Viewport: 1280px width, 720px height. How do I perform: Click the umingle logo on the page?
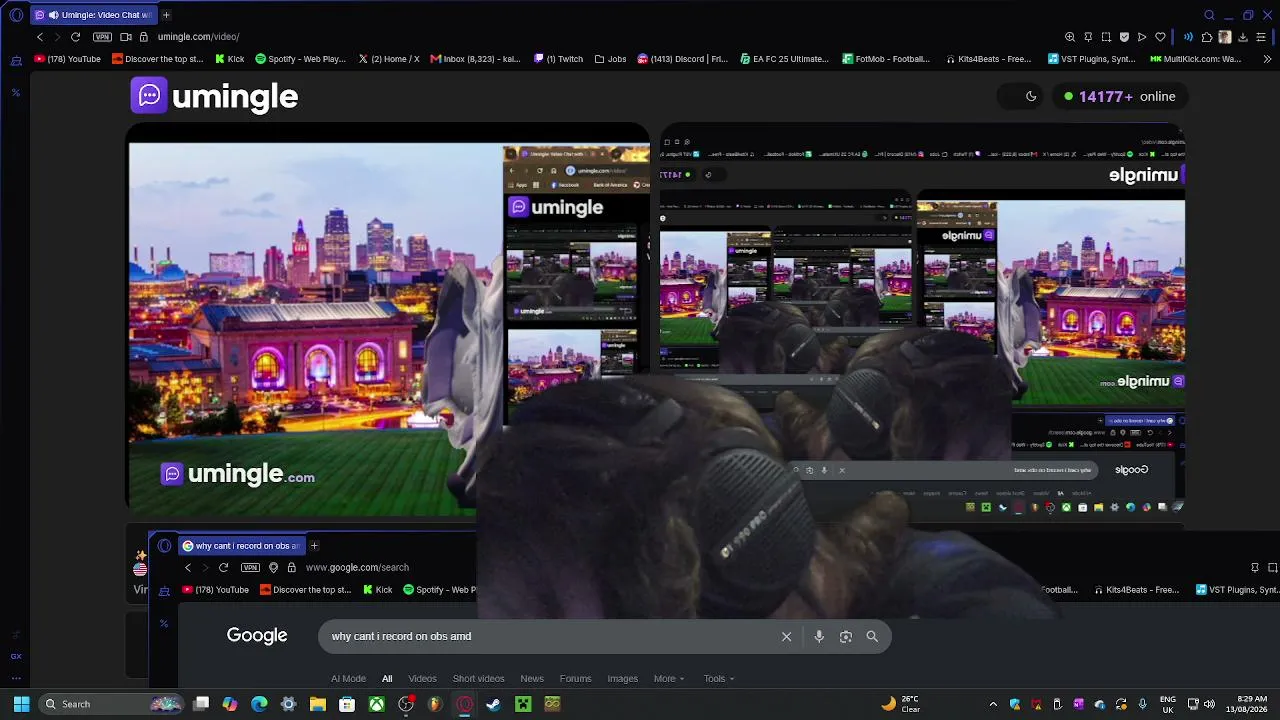coord(214,96)
